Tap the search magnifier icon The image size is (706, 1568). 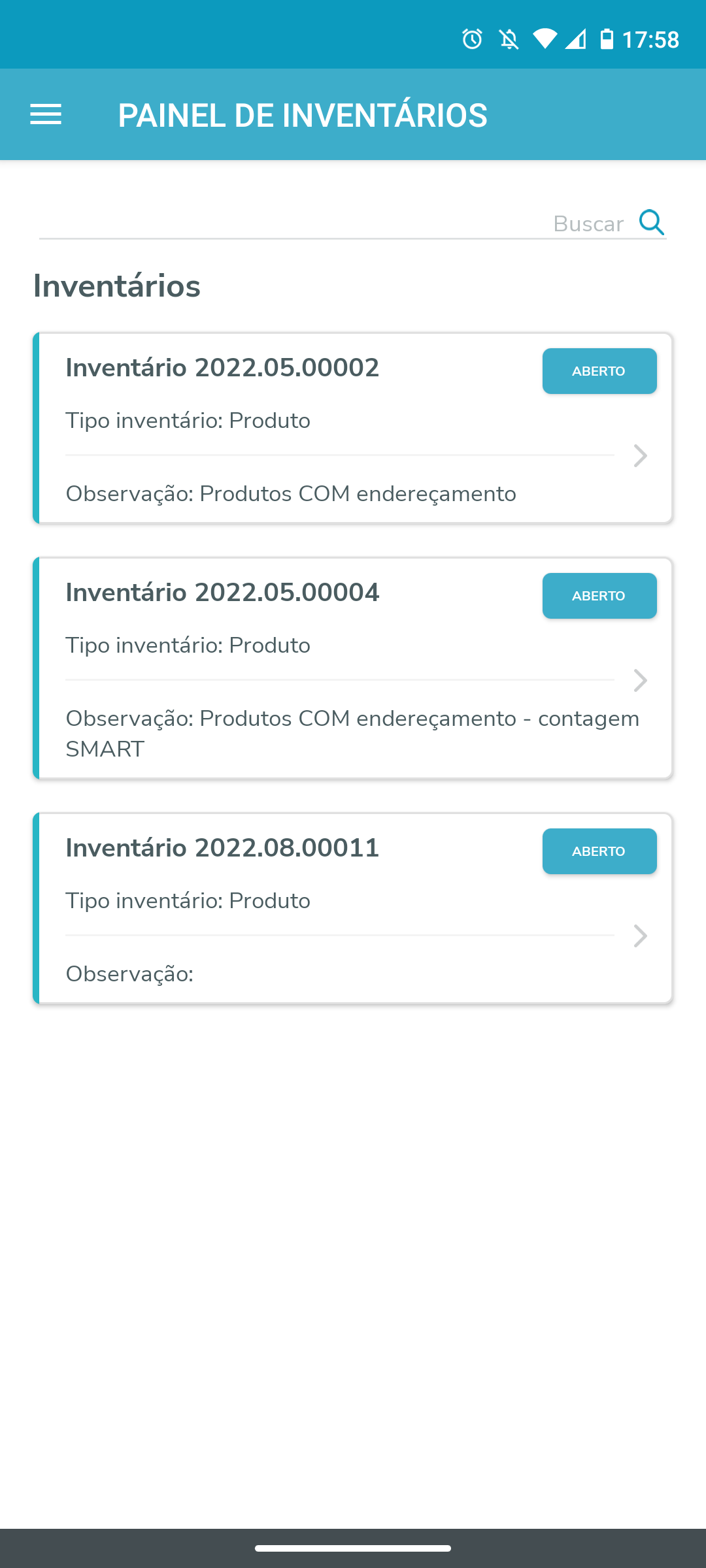(x=652, y=223)
